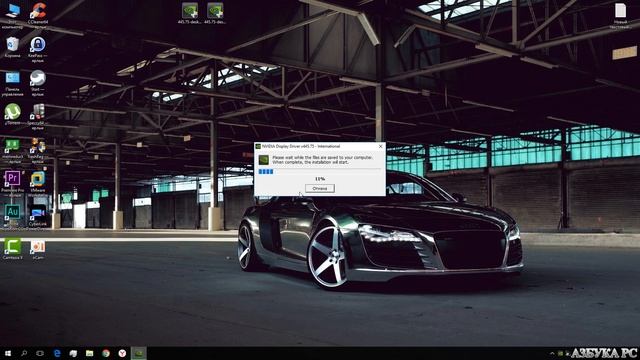Select the right 445.75-desk NVIDIA installer file
The height and width of the screenshot is (360, 640).
click(215, 13)
